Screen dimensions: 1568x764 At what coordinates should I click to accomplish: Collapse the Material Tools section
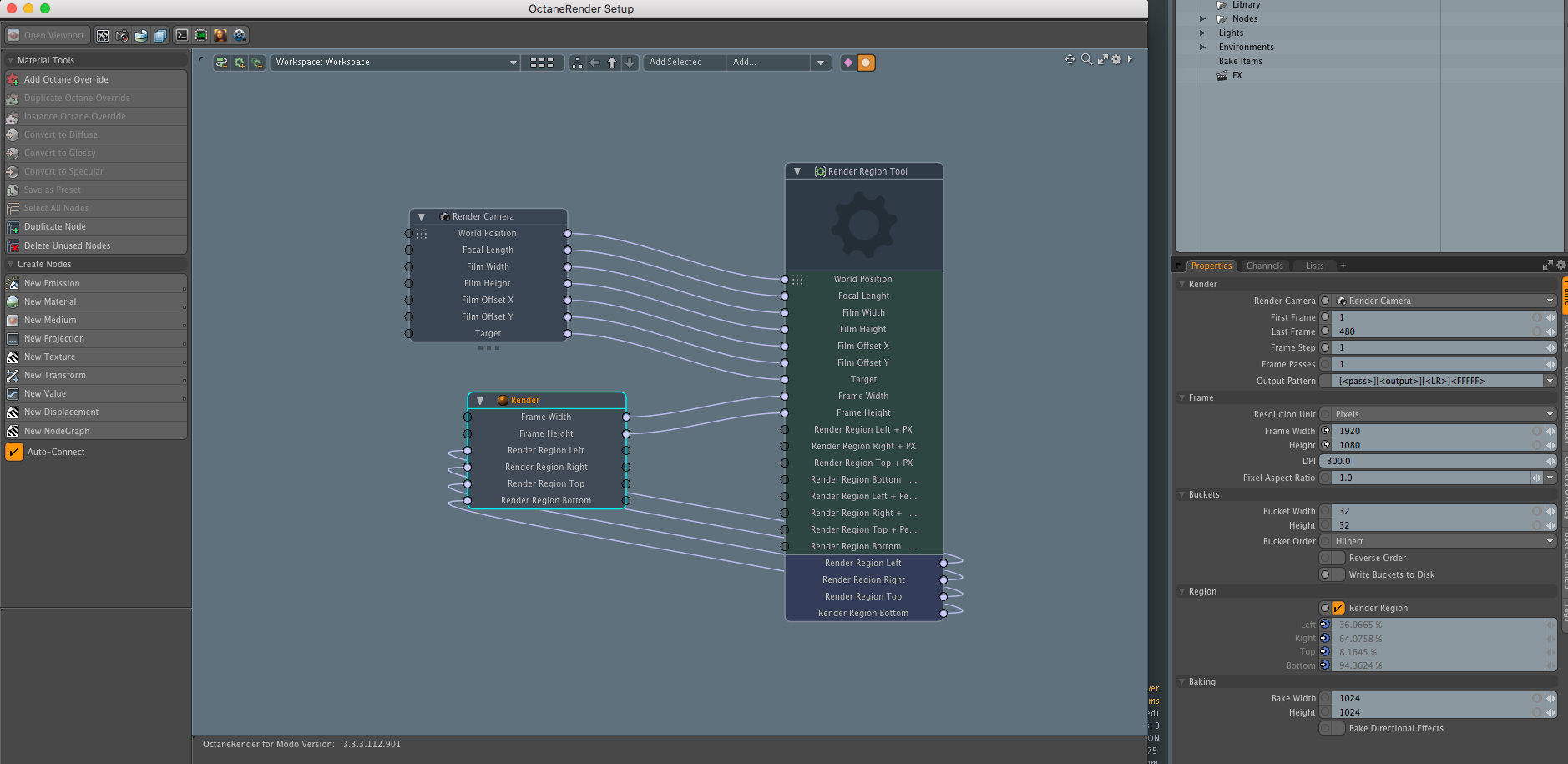(11, 60)
